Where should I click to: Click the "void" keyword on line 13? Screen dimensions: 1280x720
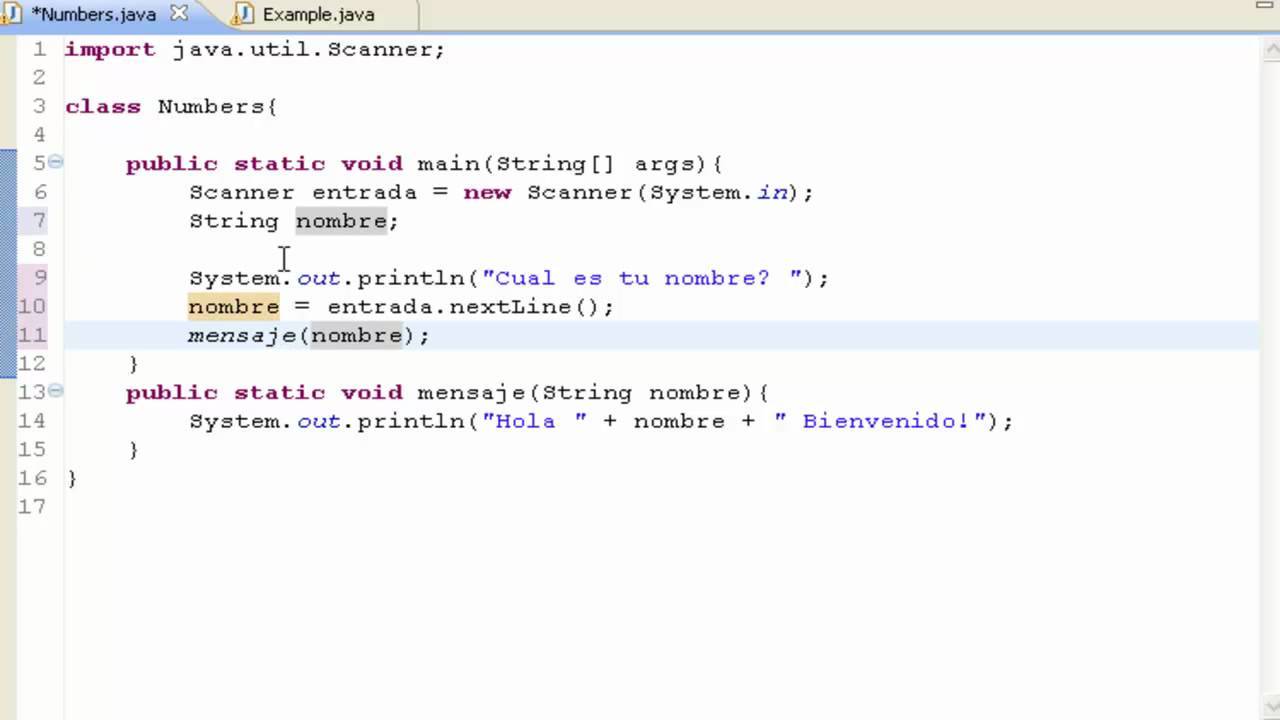coord(371,393)
